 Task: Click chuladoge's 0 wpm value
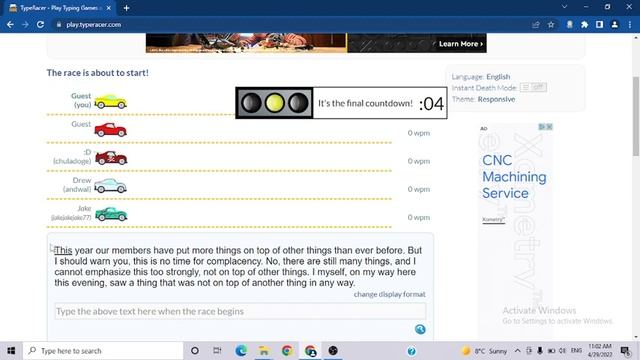[x=419, y=161]
